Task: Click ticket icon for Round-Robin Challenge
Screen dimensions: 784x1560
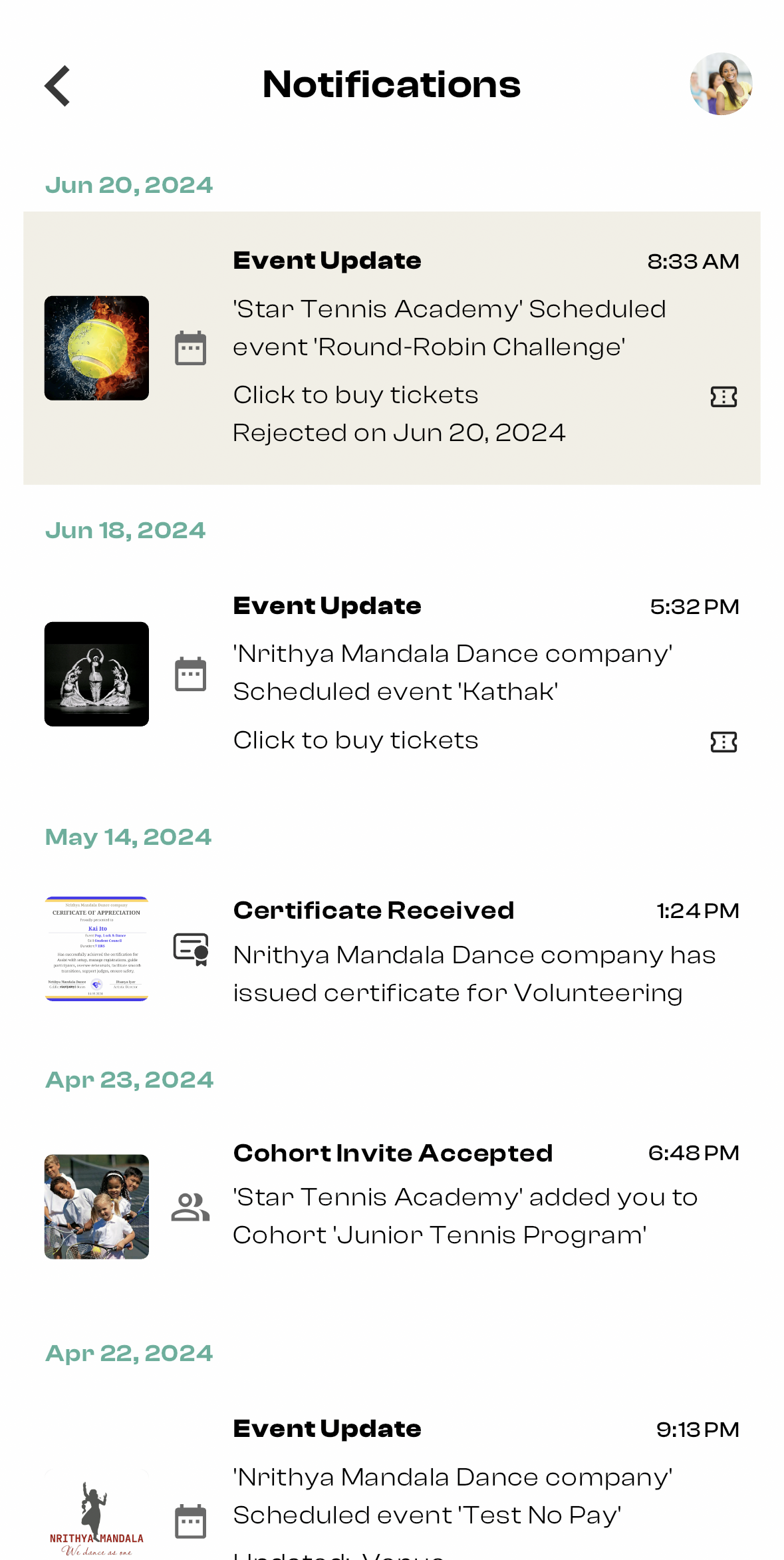Action: click(x=723, y=397)
